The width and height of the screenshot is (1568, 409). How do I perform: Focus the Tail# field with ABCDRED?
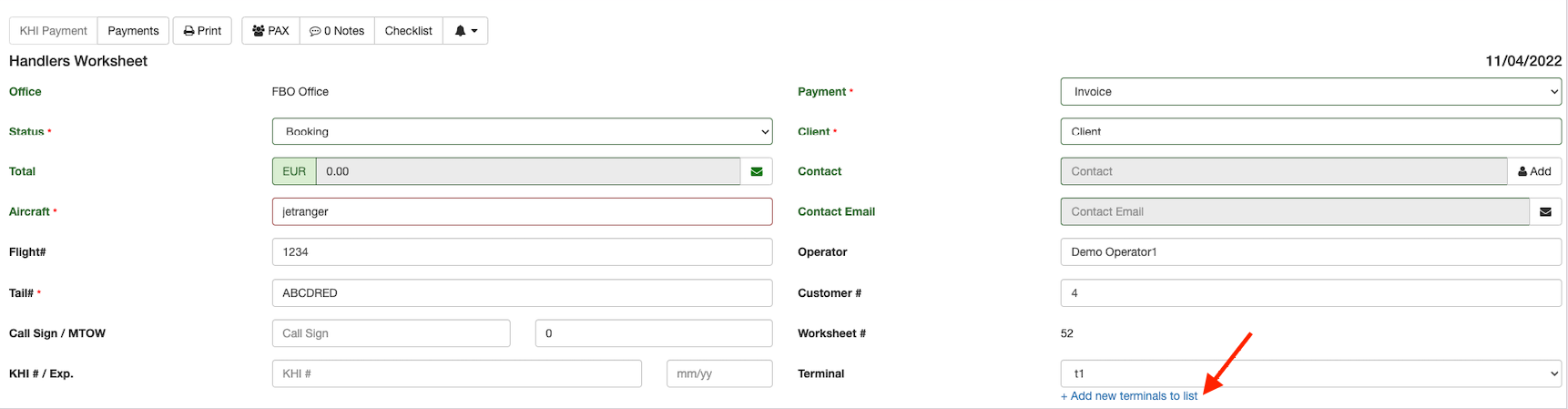tap(522, 293)
